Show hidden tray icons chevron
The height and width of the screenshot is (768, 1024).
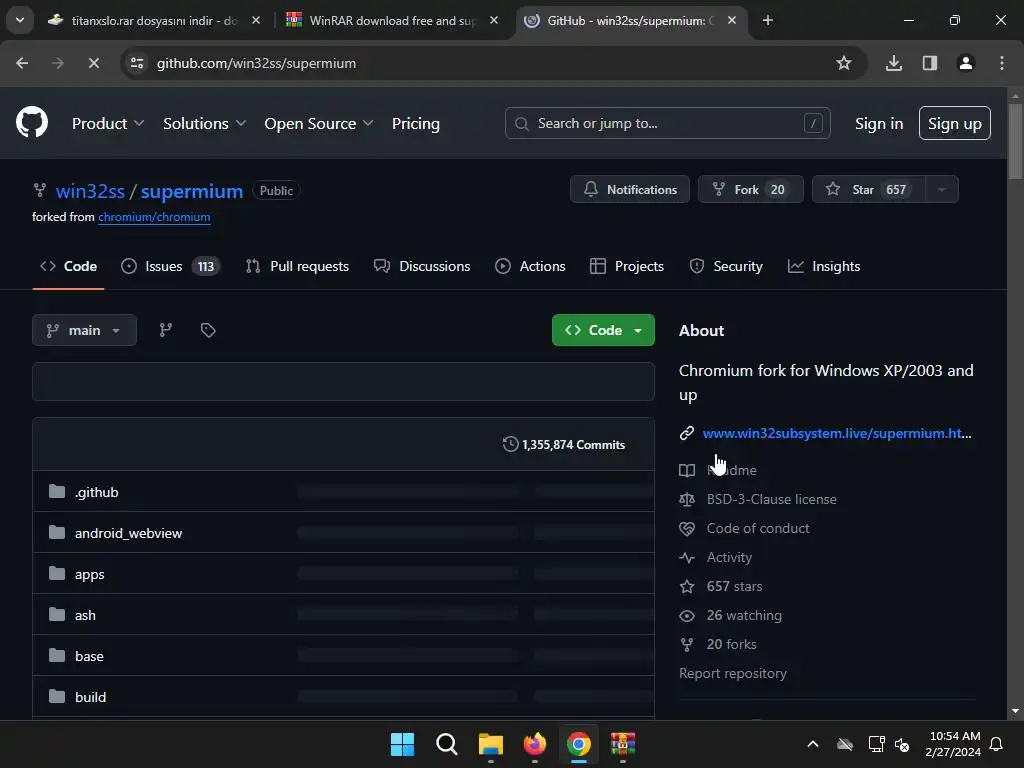tap(813, 744)
